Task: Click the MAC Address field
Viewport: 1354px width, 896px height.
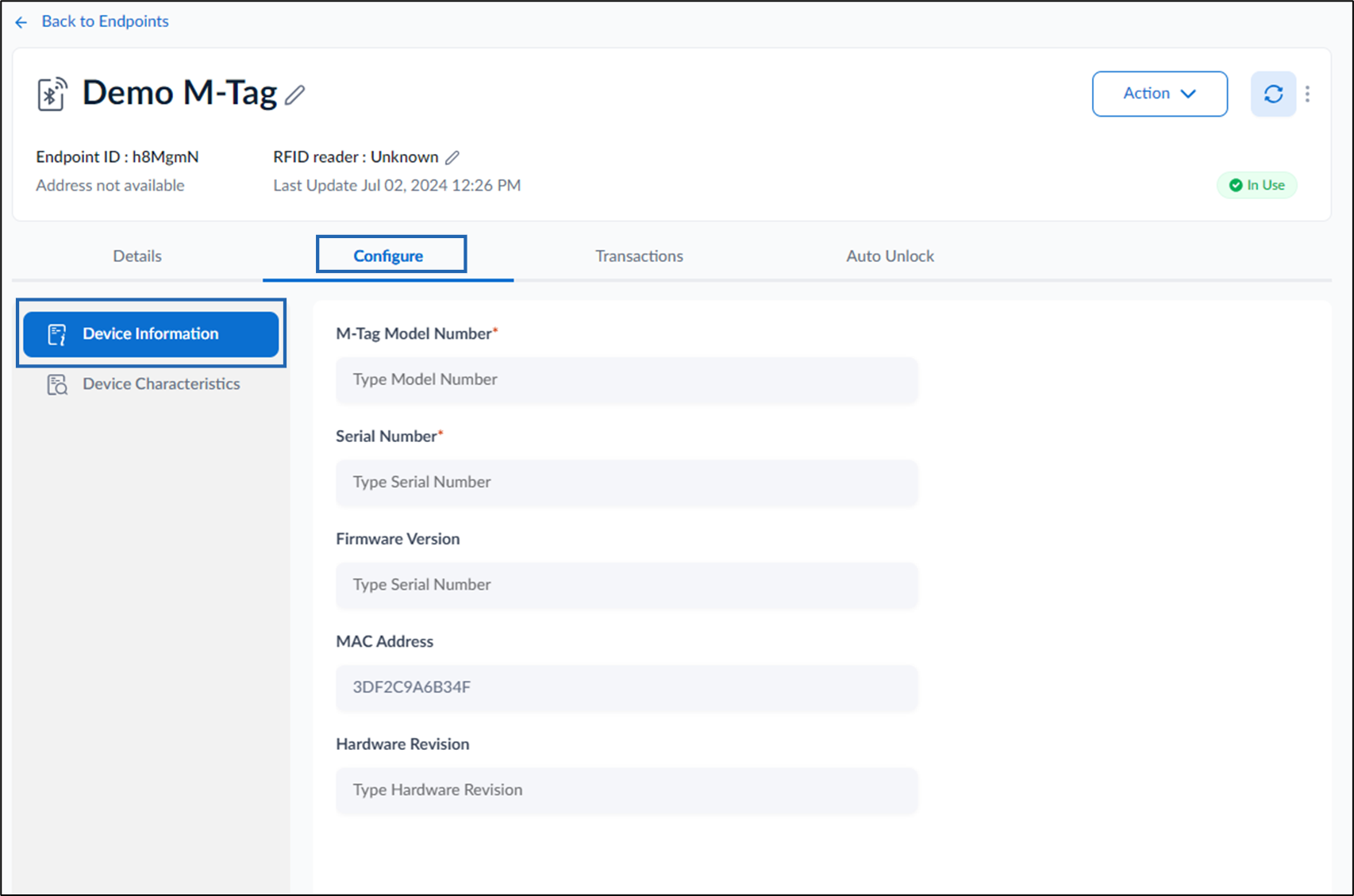Action: coord(626,687)
